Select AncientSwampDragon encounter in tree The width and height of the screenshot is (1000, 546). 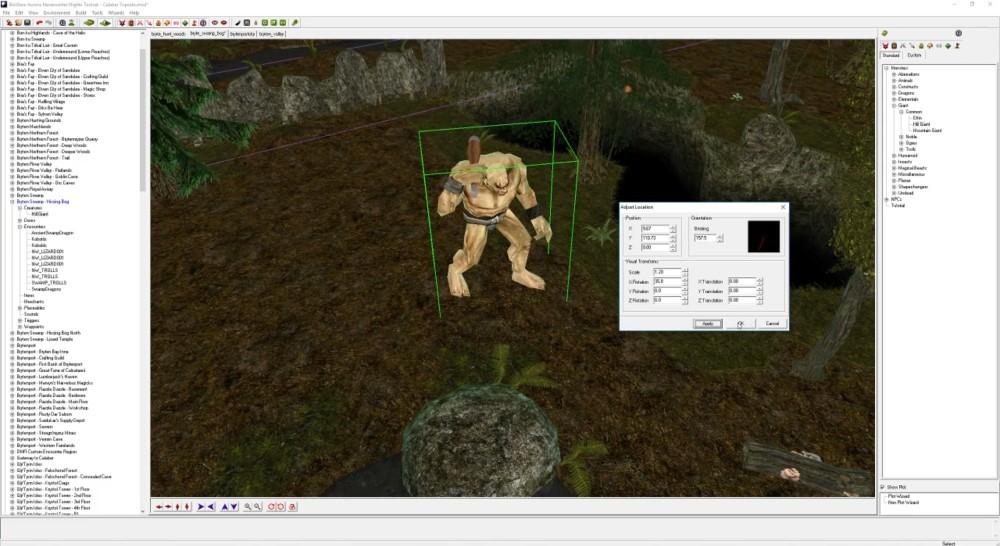pos(52,233)
